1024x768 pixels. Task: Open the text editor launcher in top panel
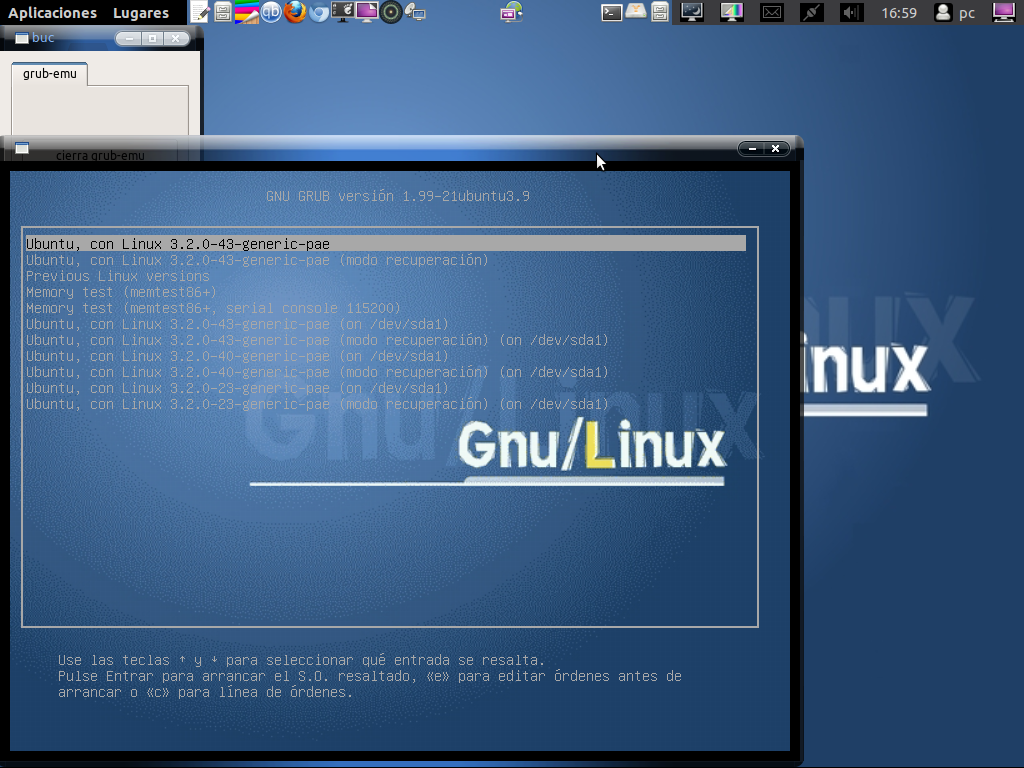coord(200,12)
